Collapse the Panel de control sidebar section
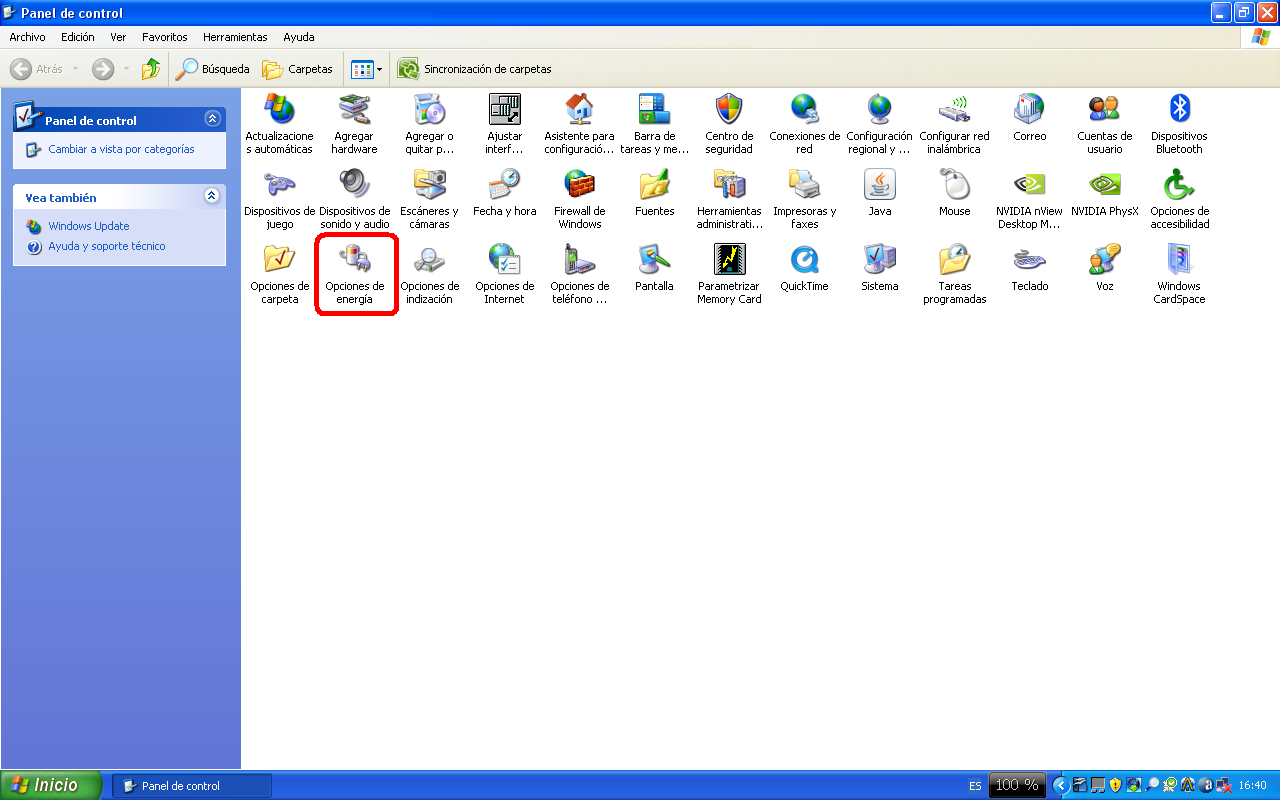The width and height of the screenshot is (1280, 800). coord(212,118)
